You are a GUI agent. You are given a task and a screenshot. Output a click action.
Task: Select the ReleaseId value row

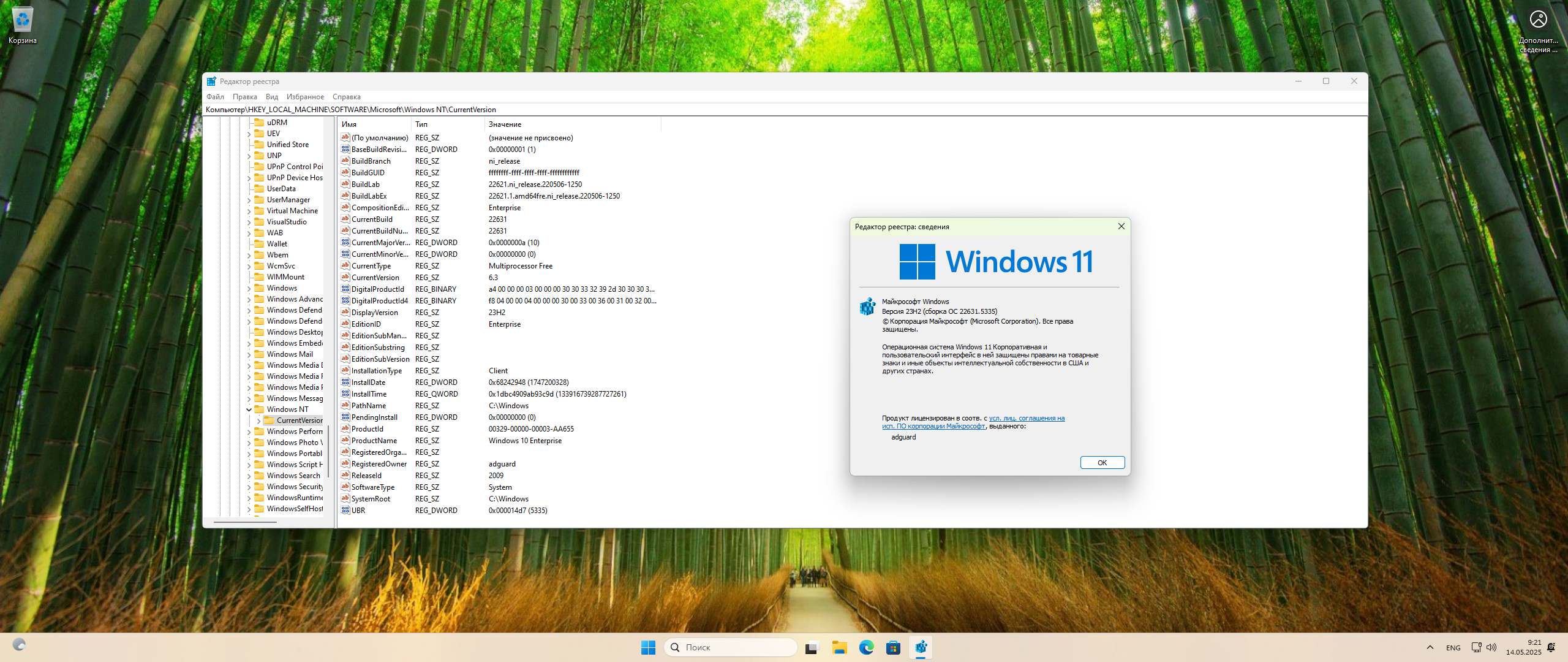tap(500, 475)
